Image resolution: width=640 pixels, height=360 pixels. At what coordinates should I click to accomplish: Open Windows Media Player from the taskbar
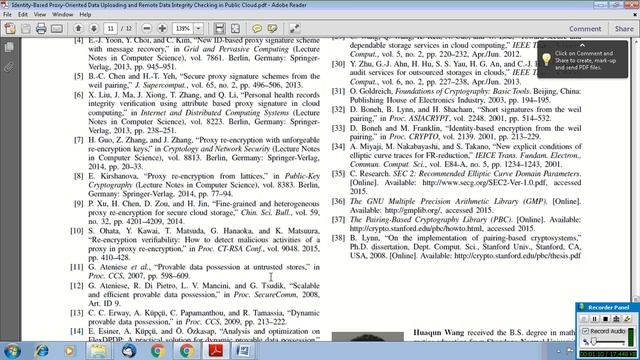pyautogui.click(x=69, y=351)
